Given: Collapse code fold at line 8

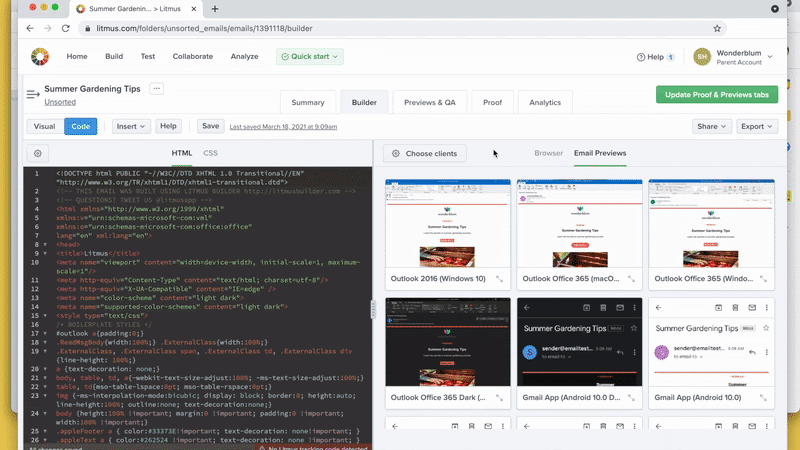Looking at the screenshot, I should pos(45,245).
